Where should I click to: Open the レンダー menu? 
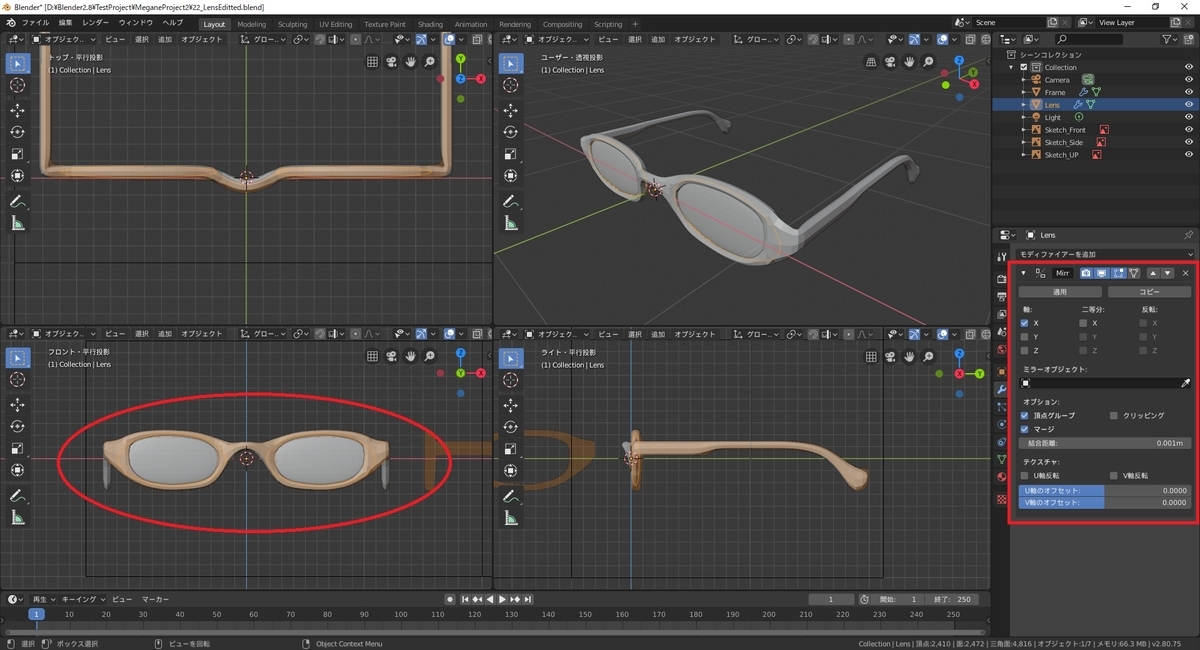[x=96, y=22]
